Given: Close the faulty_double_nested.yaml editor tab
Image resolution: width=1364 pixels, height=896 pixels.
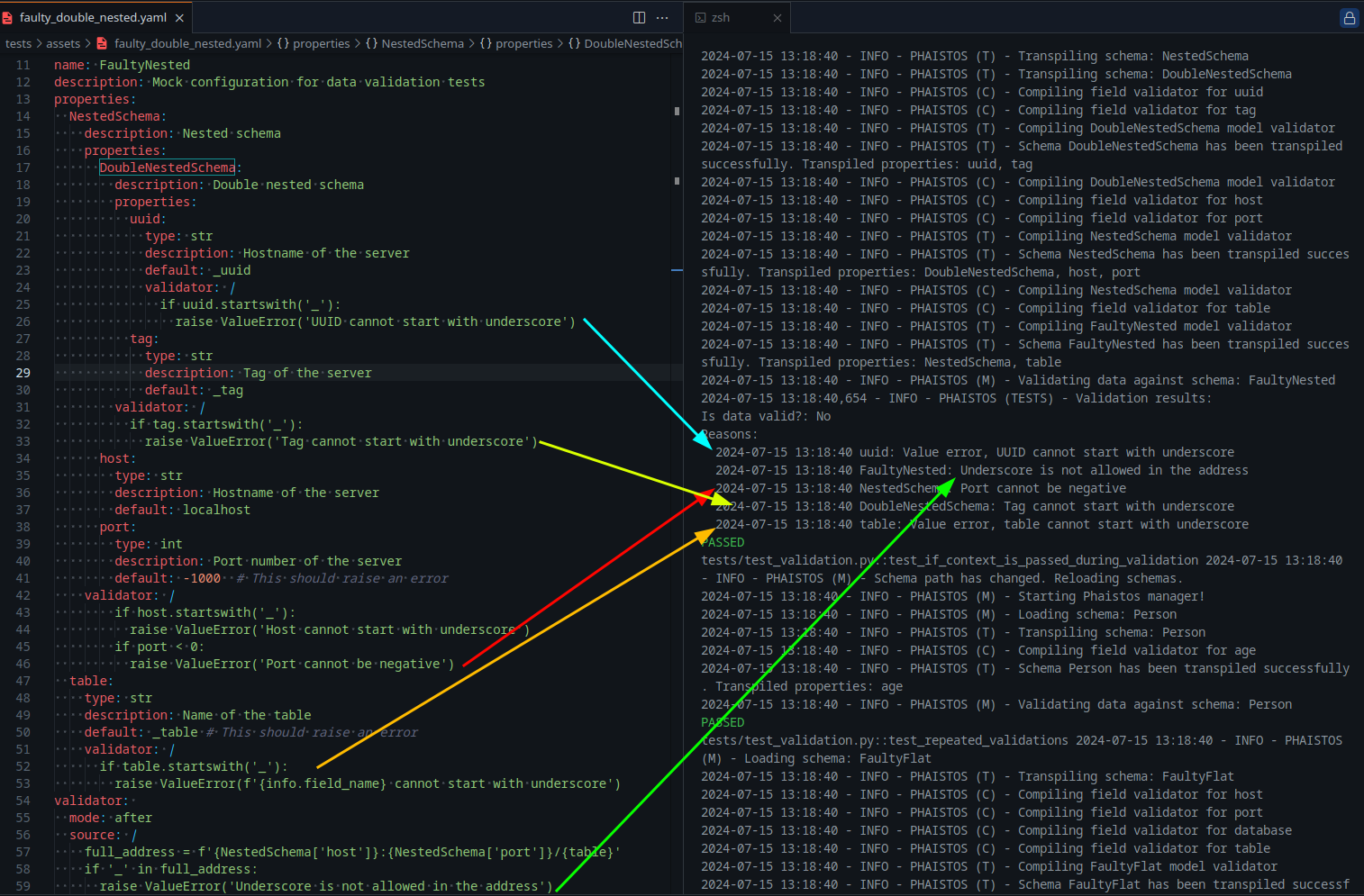Looking at the screenshot, I should pyautogui.click(x=179, y=17).
